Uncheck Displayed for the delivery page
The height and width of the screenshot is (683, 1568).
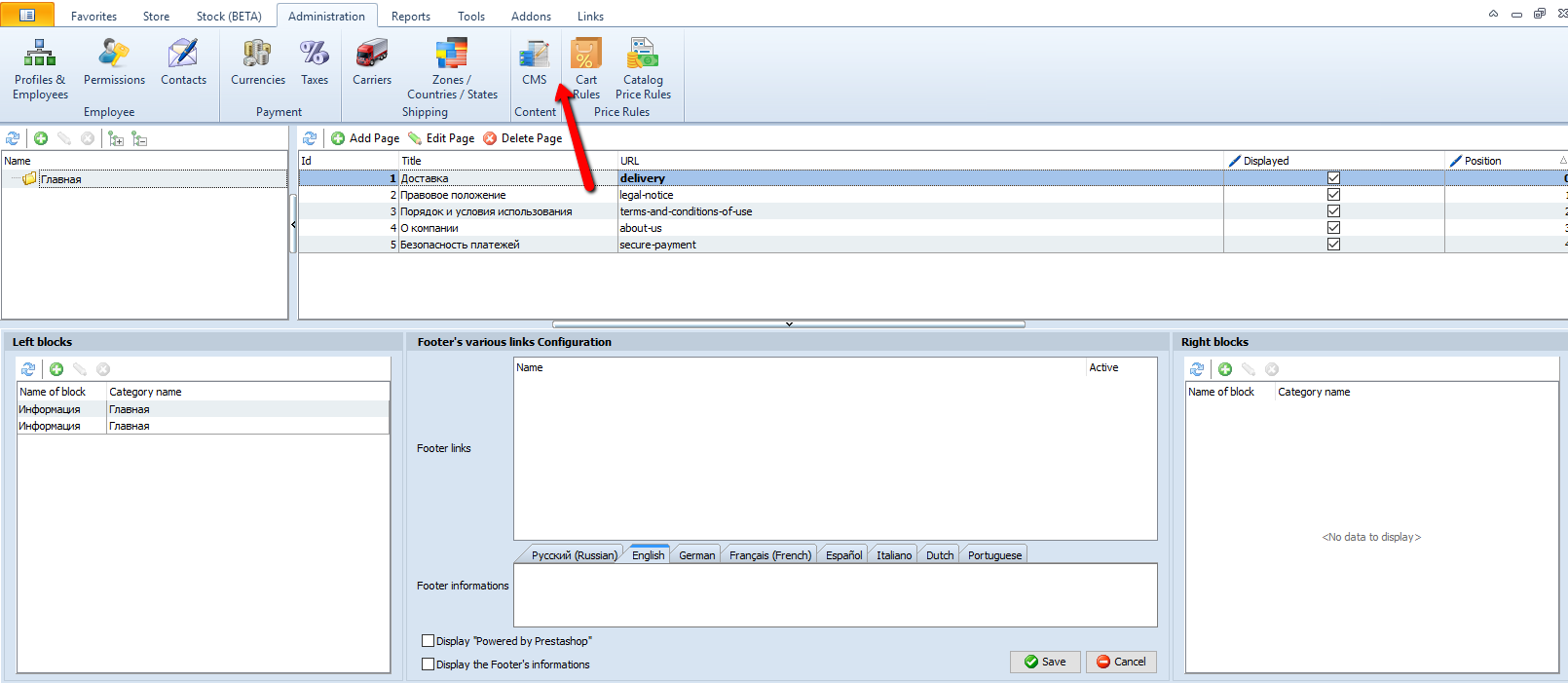click(x=1333, y=178)
